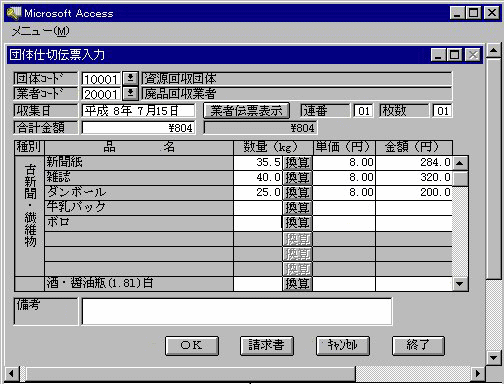Viewport: 504px width, 384px height.
Task: Click the item list scroll up arrow
Action: click(x=460, y=163)
